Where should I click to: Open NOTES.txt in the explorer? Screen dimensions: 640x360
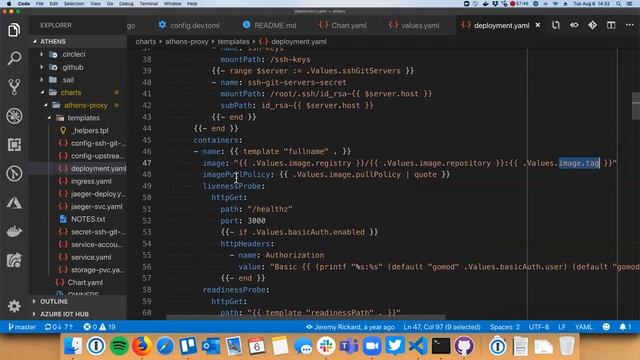pos(88,219)
